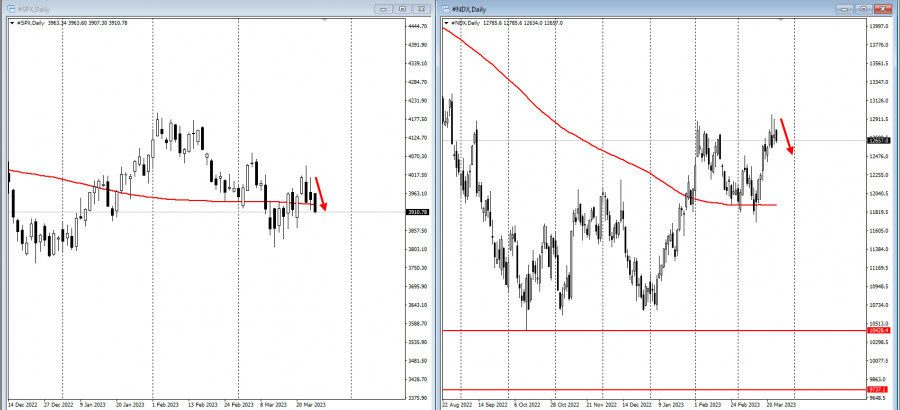Viewport: 900px width, 410px height.
Task: Minimize the #NDX,Daily chart window
Action: (x=844, y=9)
